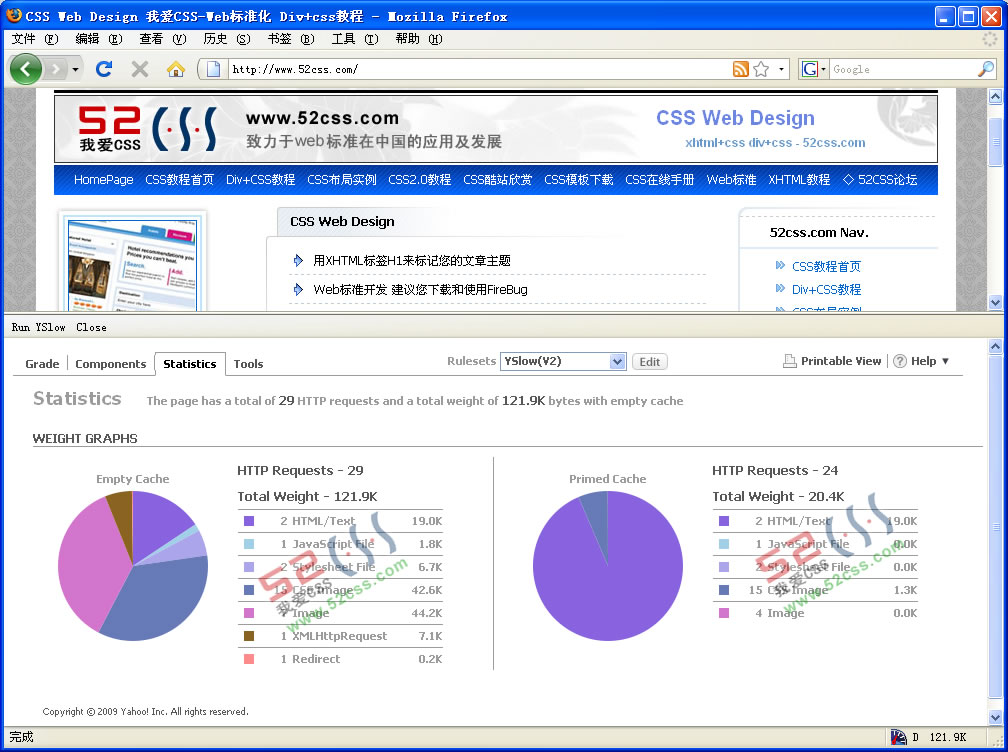The image size is (1008, 752).
Task: Open the 历史 (S) menu
Action: coord(226,39)
